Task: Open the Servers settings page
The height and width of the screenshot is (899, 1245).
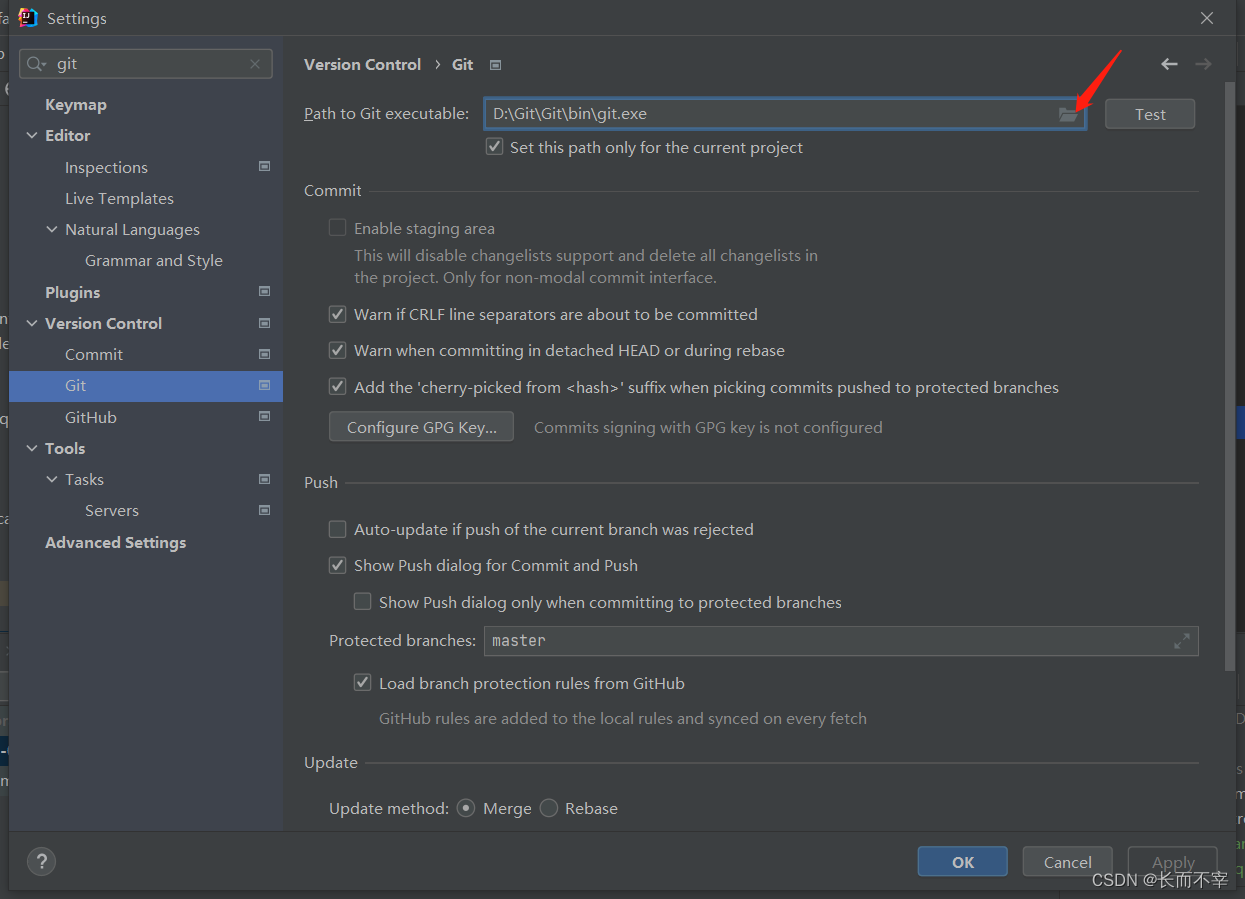Action: (112, 510)
